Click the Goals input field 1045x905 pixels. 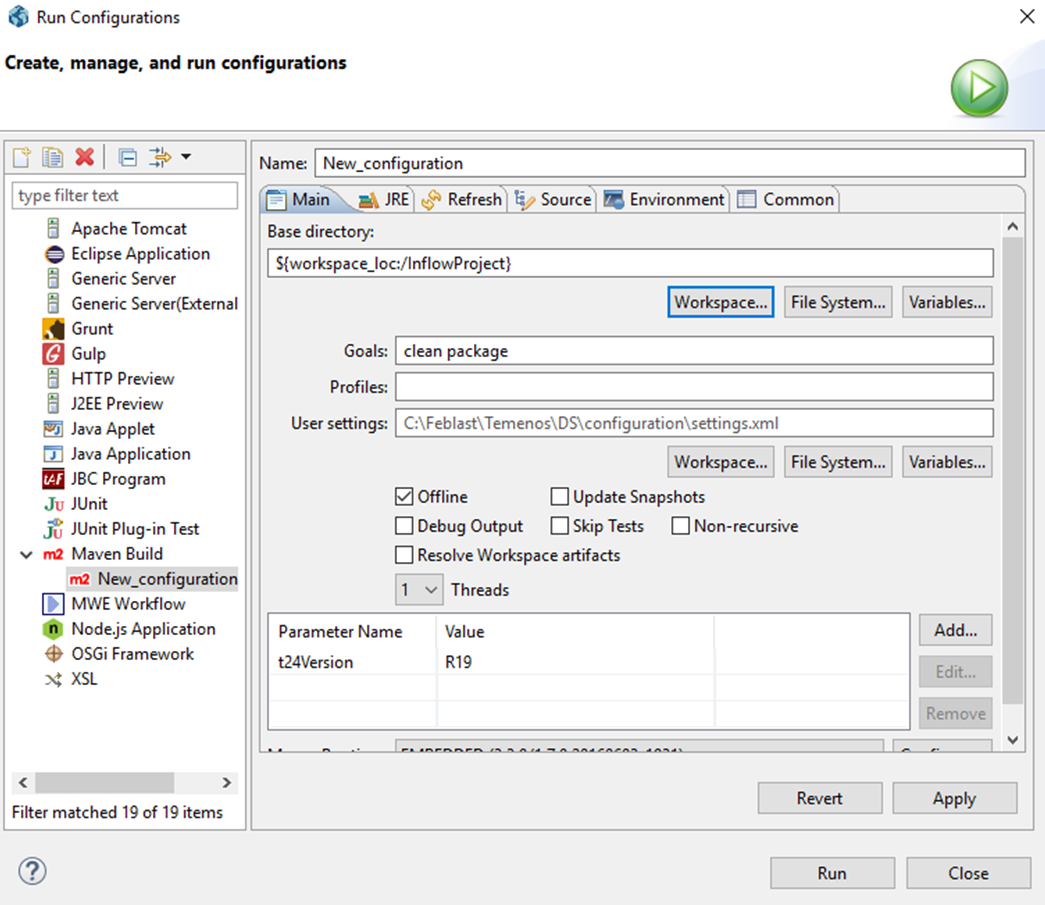coord(693,351)
